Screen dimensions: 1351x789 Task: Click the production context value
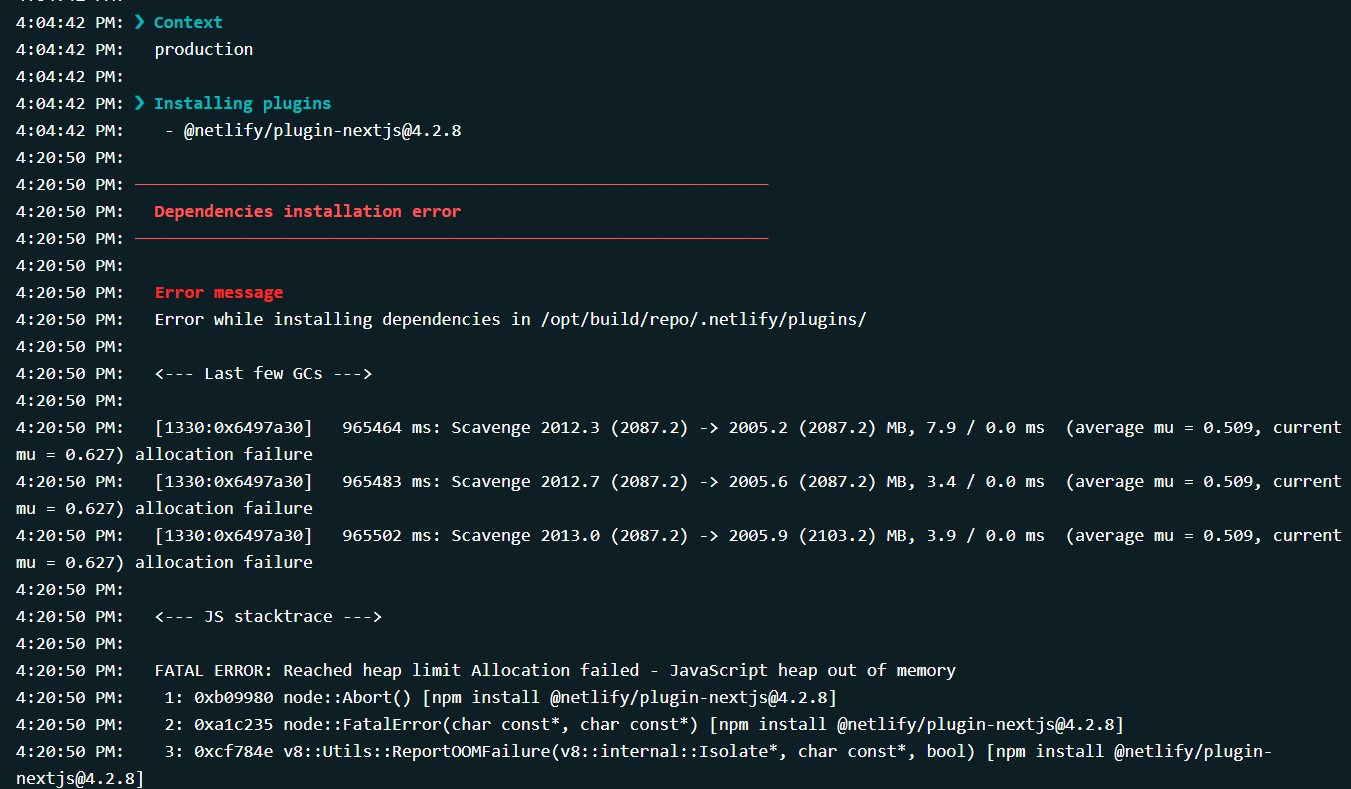pyautogui.click(x=203, y=49)
